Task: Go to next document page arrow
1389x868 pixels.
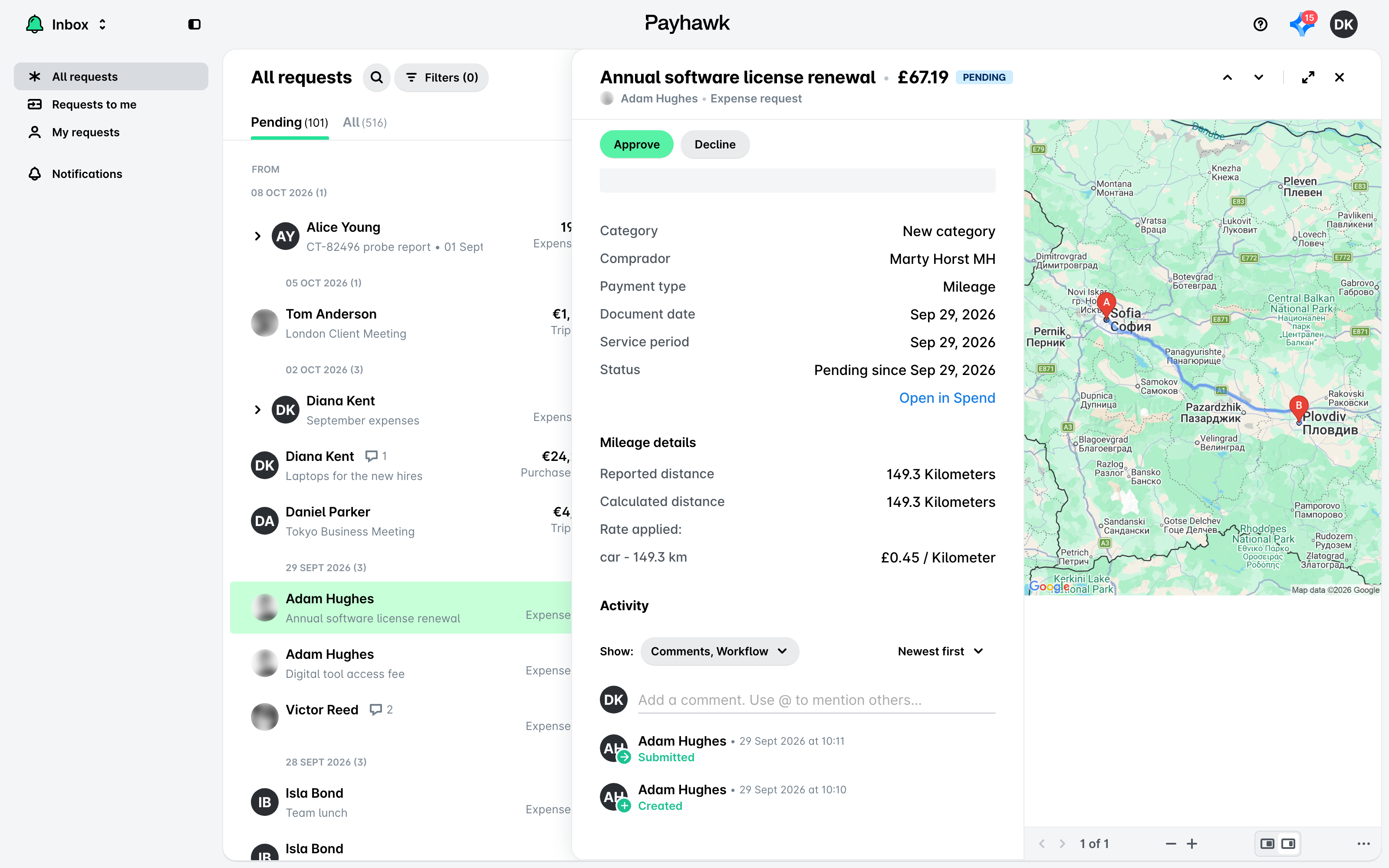Action: point(1063,844)
